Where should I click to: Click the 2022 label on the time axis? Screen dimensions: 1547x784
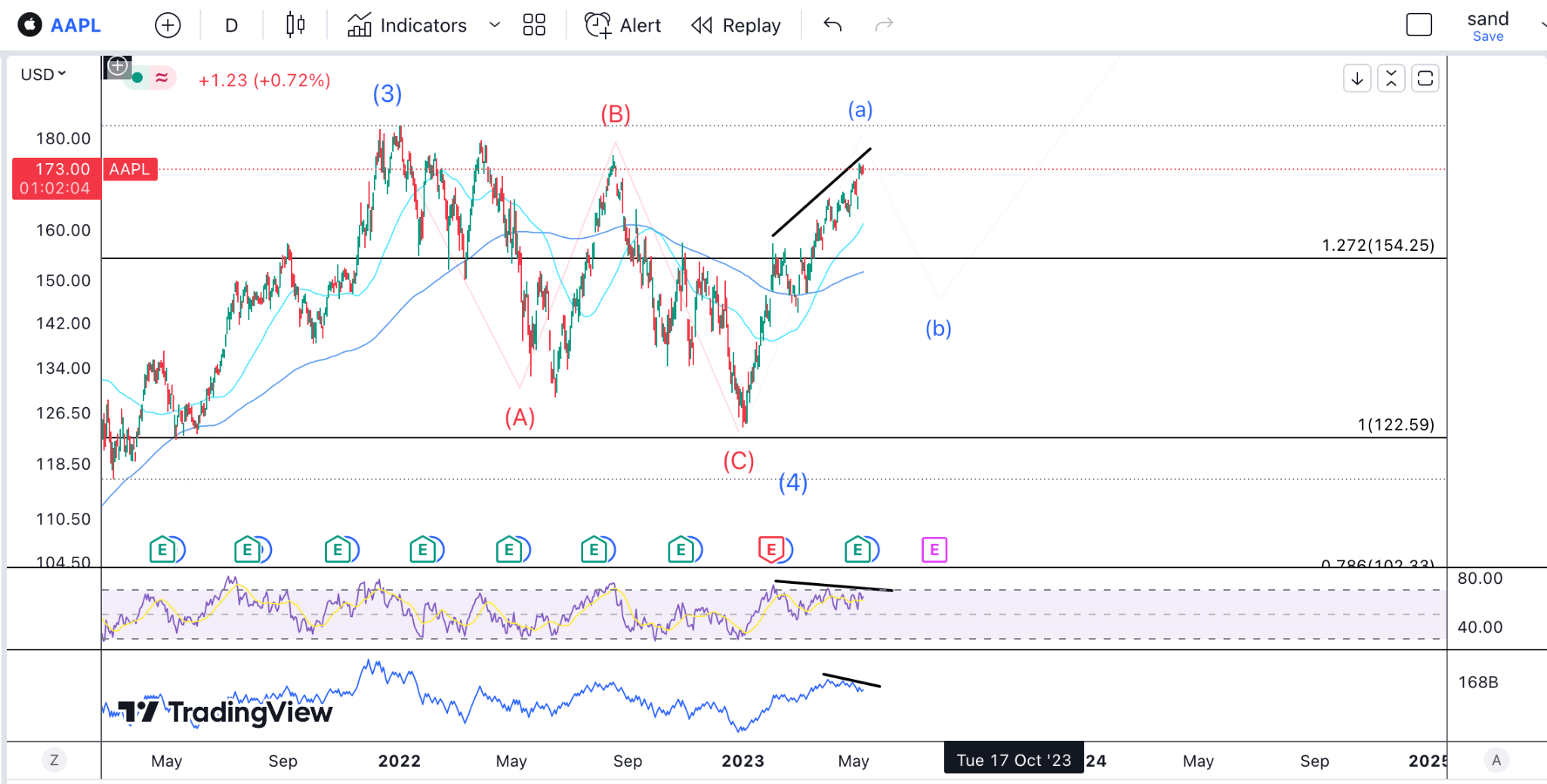point(400,761)
